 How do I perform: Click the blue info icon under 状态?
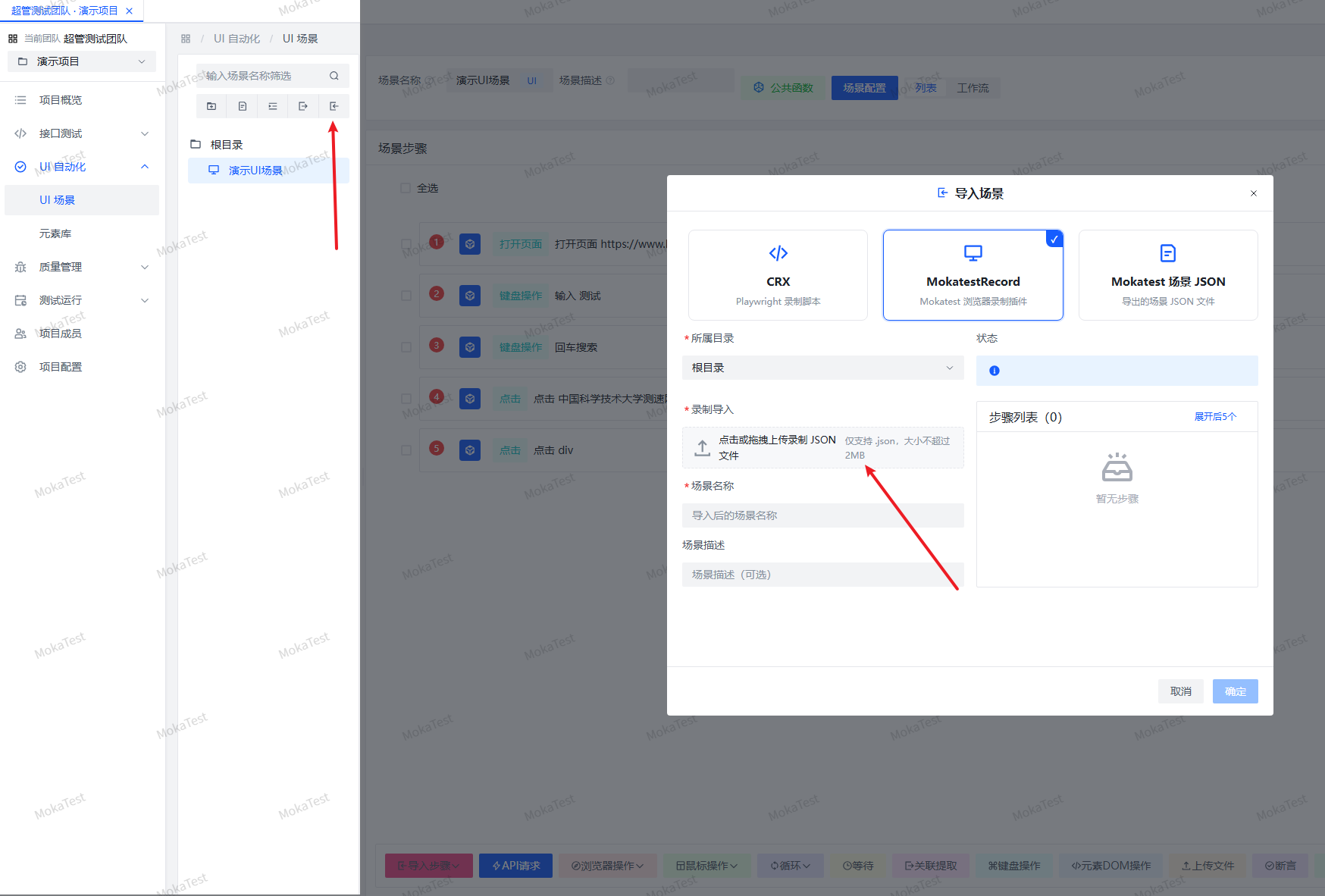pos(995,371)
